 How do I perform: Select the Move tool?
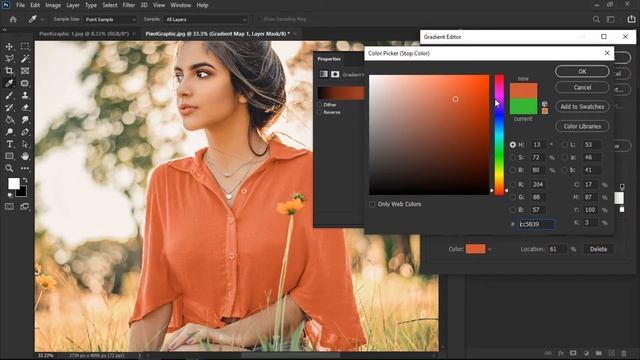click(x=9, y=47)
